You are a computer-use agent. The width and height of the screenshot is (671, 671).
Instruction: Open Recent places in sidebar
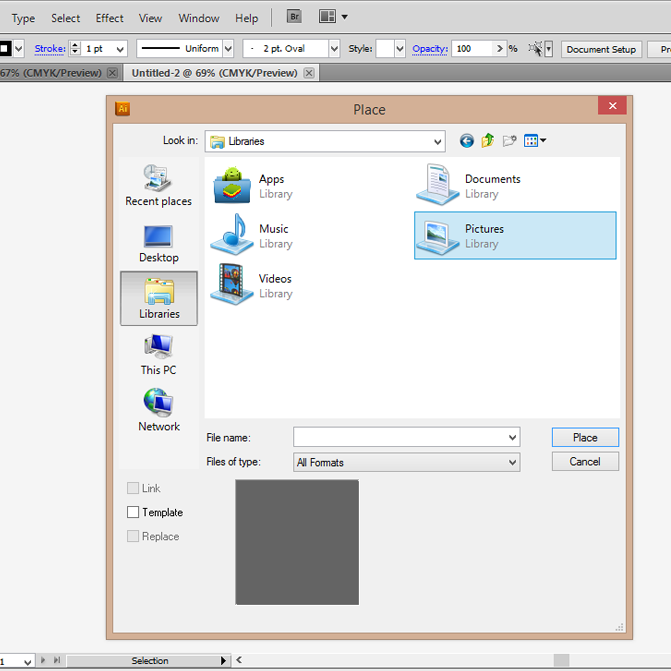158,186
